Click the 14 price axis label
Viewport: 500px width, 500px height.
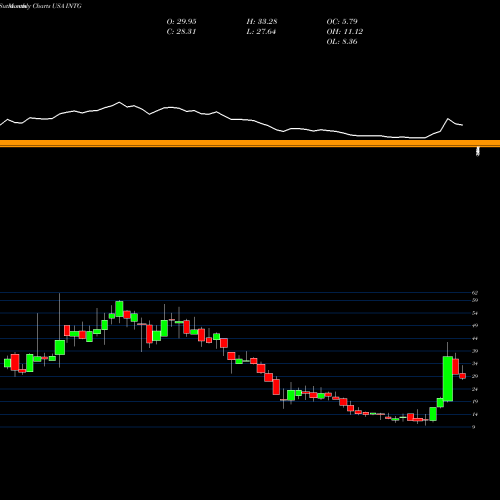tap(475, 414)
